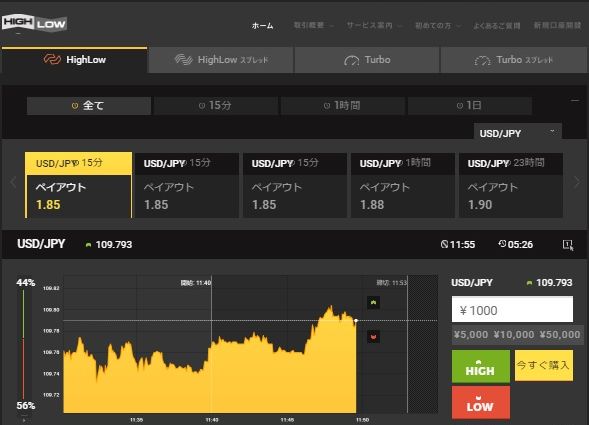589x425 pixels.
Task: Set amount to ¥50,000
Action: pyautogui.click(x=560, y=334)
